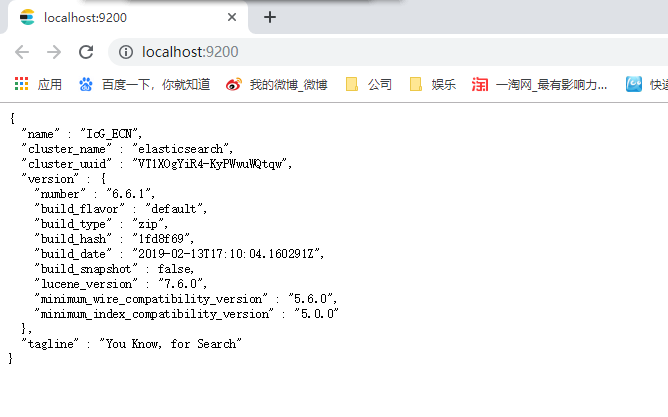Click the Elasticsearch favicon on the tab
668x417 pixels.
(x=27, y=17)
